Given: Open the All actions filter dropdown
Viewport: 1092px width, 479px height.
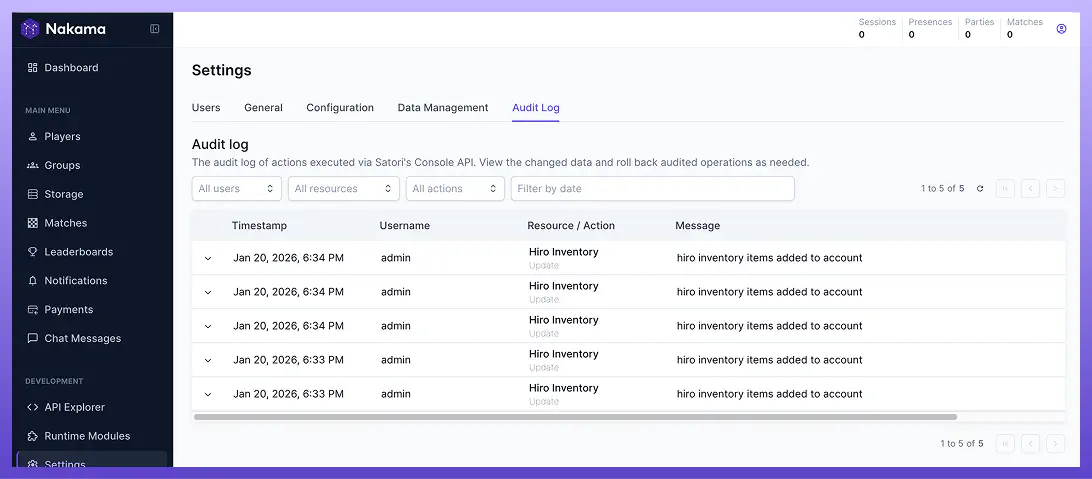Looking at the screenshot, I should point(455,189).
